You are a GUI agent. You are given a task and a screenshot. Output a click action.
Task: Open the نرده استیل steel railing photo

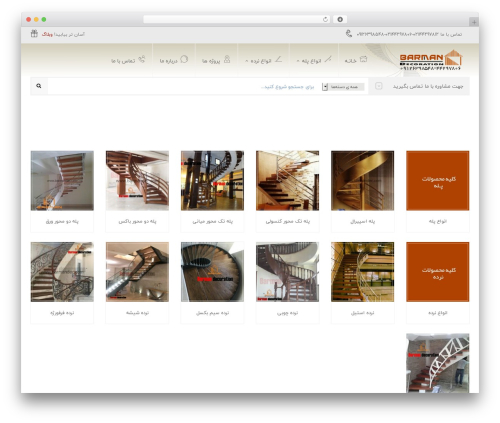tap(362, 272)
